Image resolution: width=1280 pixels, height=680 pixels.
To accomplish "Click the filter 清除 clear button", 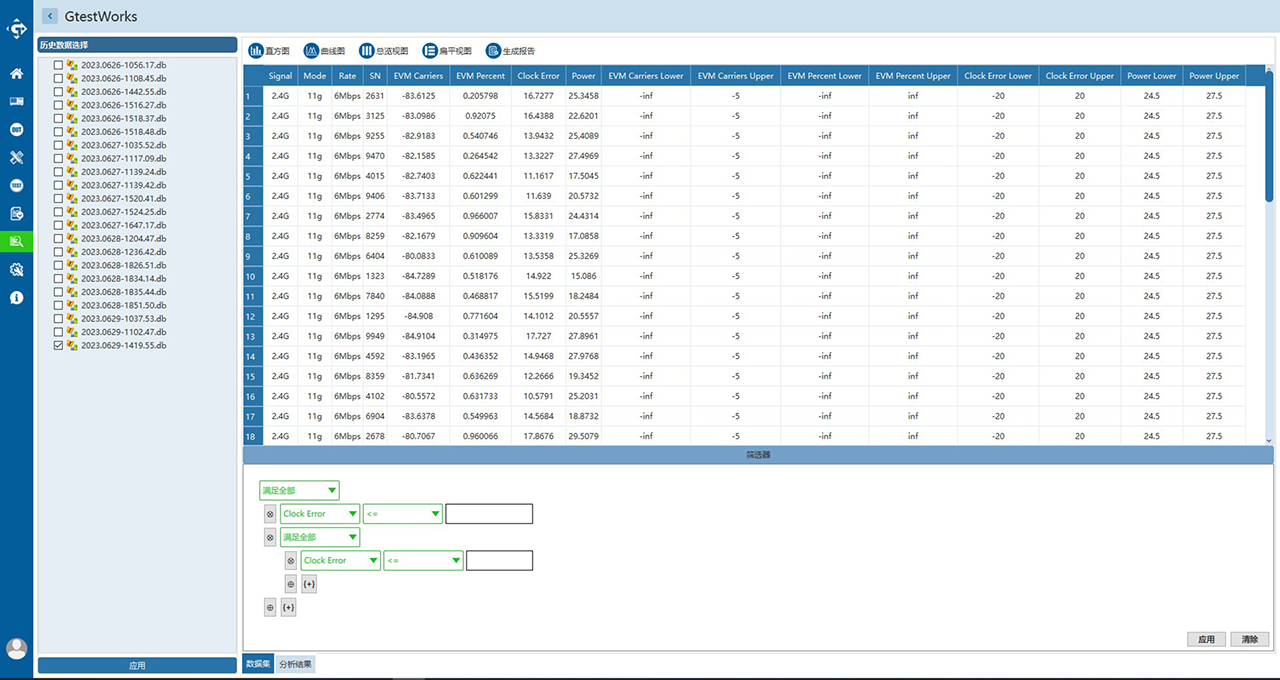I will (1250, 639).
